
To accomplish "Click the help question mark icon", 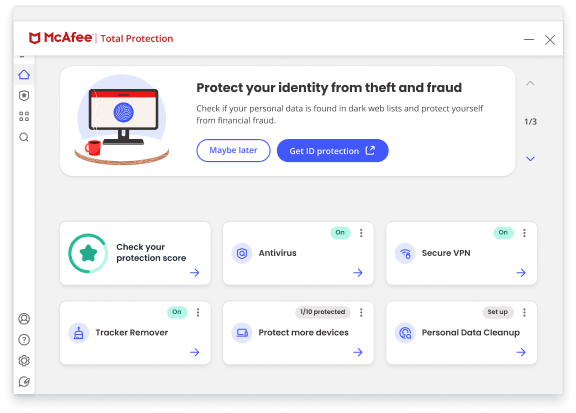I will [24, 340].
